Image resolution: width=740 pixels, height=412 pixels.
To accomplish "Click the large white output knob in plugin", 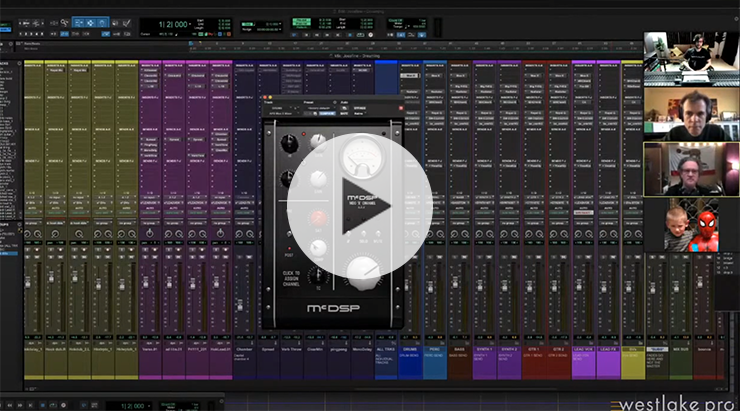I will click(x=362, y=272).
